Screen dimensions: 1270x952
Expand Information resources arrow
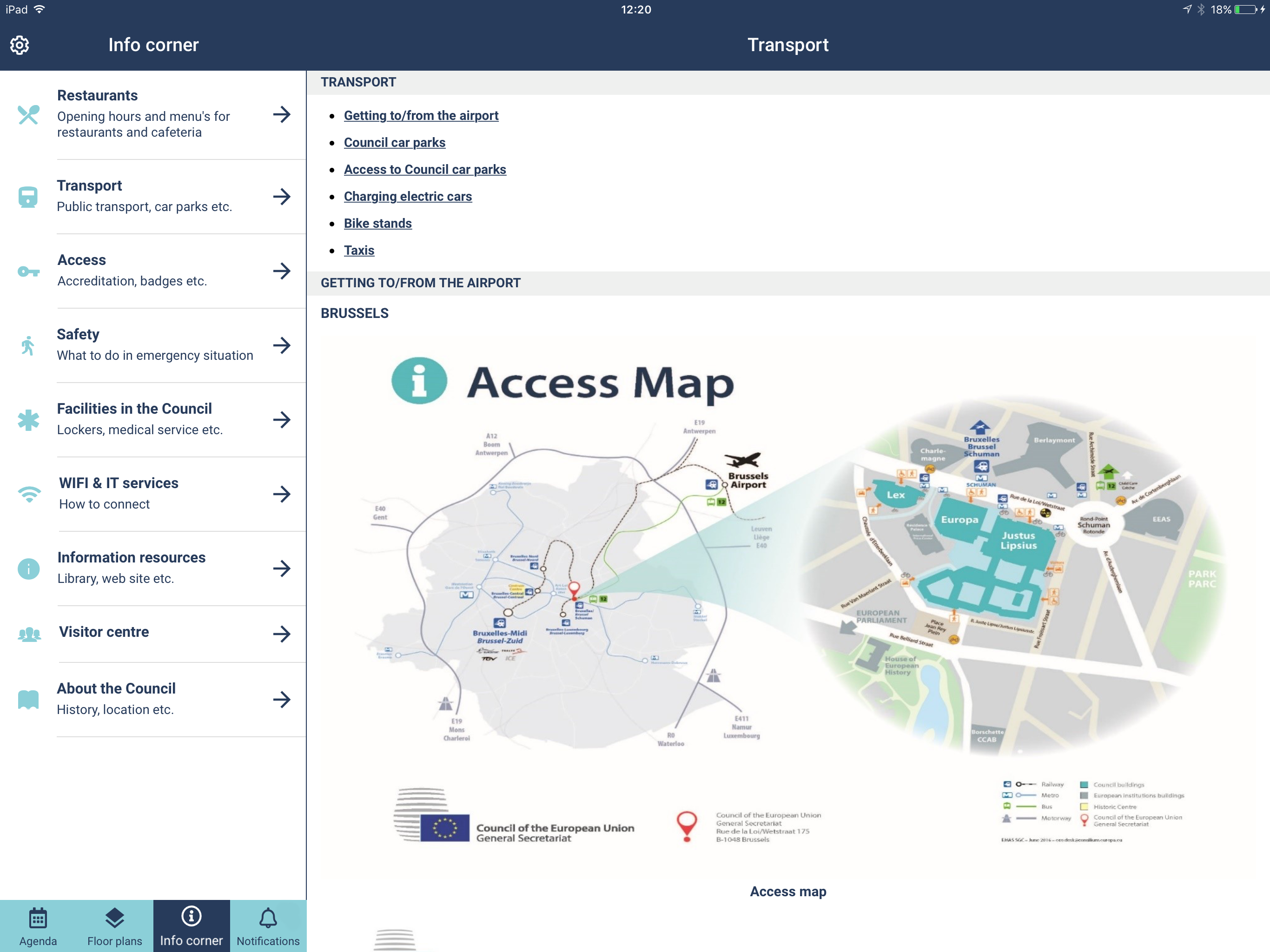pyautogui.click(x=281, y=569)
